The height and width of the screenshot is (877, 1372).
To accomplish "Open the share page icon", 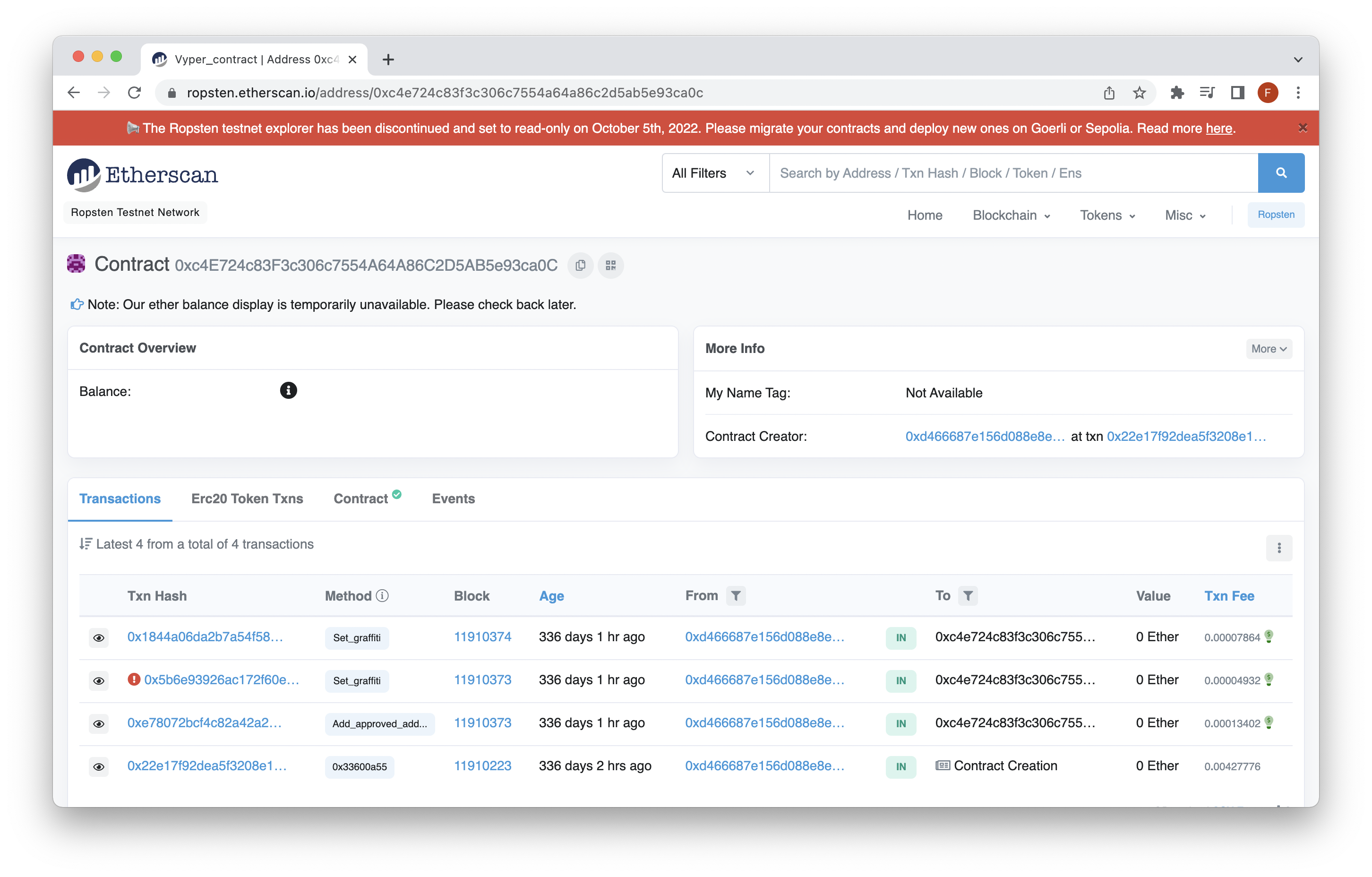I will click(1109, 92).
